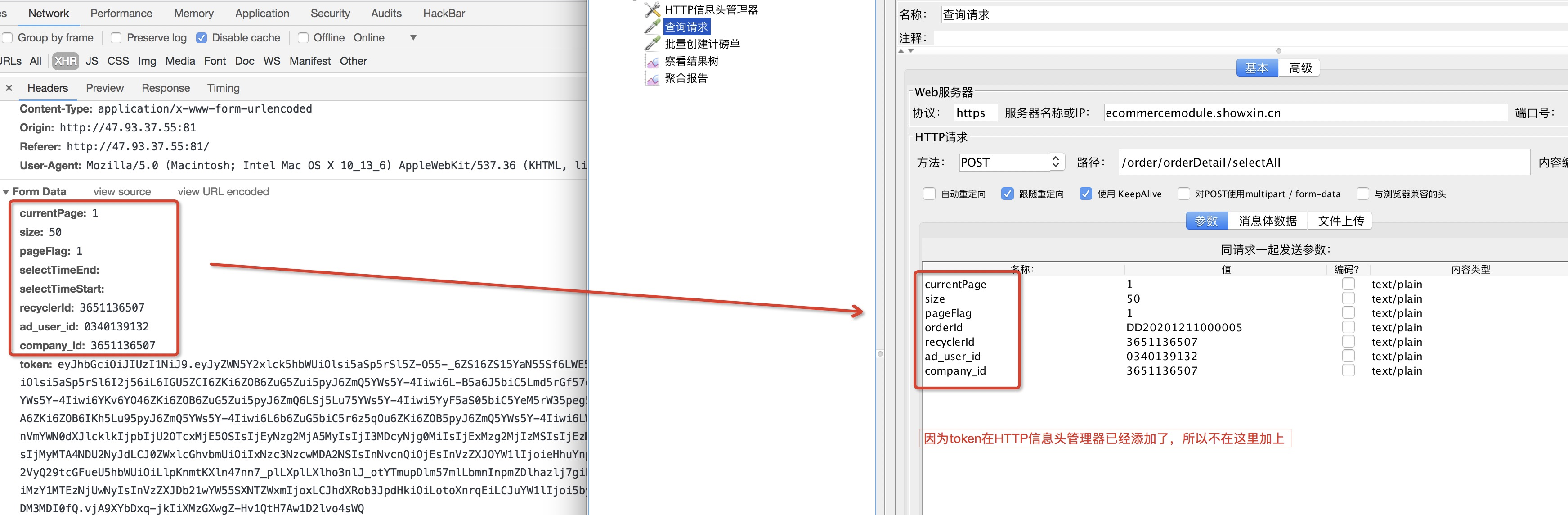Click the view URL encoded link
This screenshot has height=515, width=1568.
pyautogui.click(x=223, y=191)
